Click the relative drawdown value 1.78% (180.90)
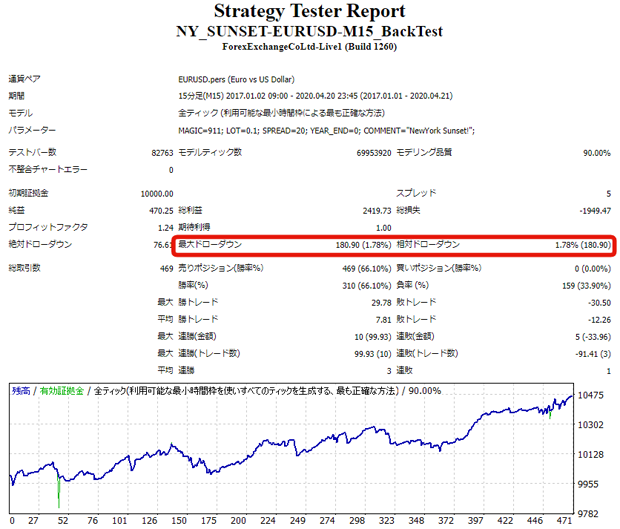 coord(583,245)
